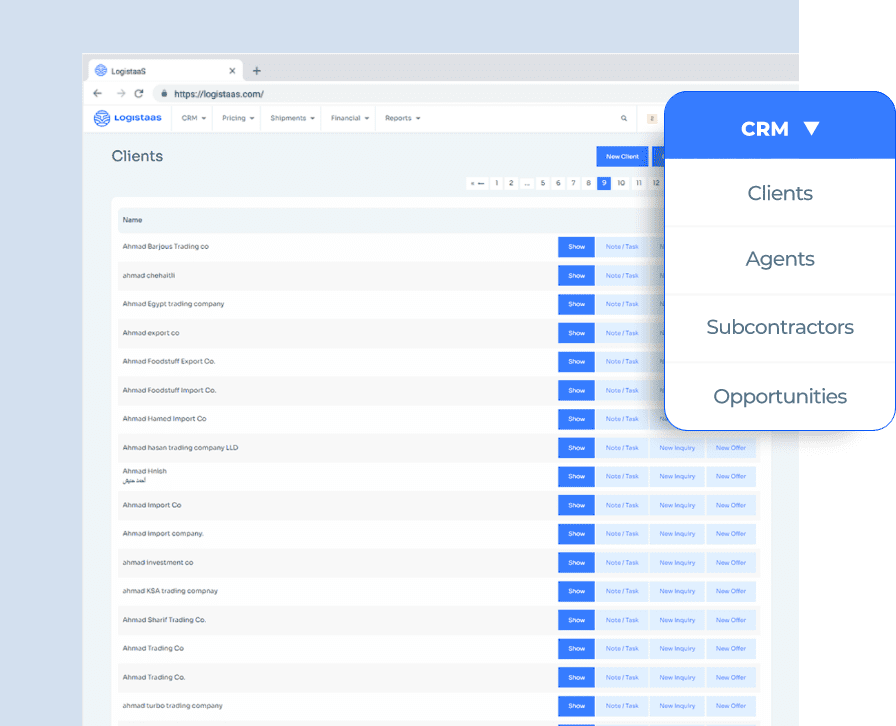Show Ahmad Barjous Trading co client

pos(576,247)
